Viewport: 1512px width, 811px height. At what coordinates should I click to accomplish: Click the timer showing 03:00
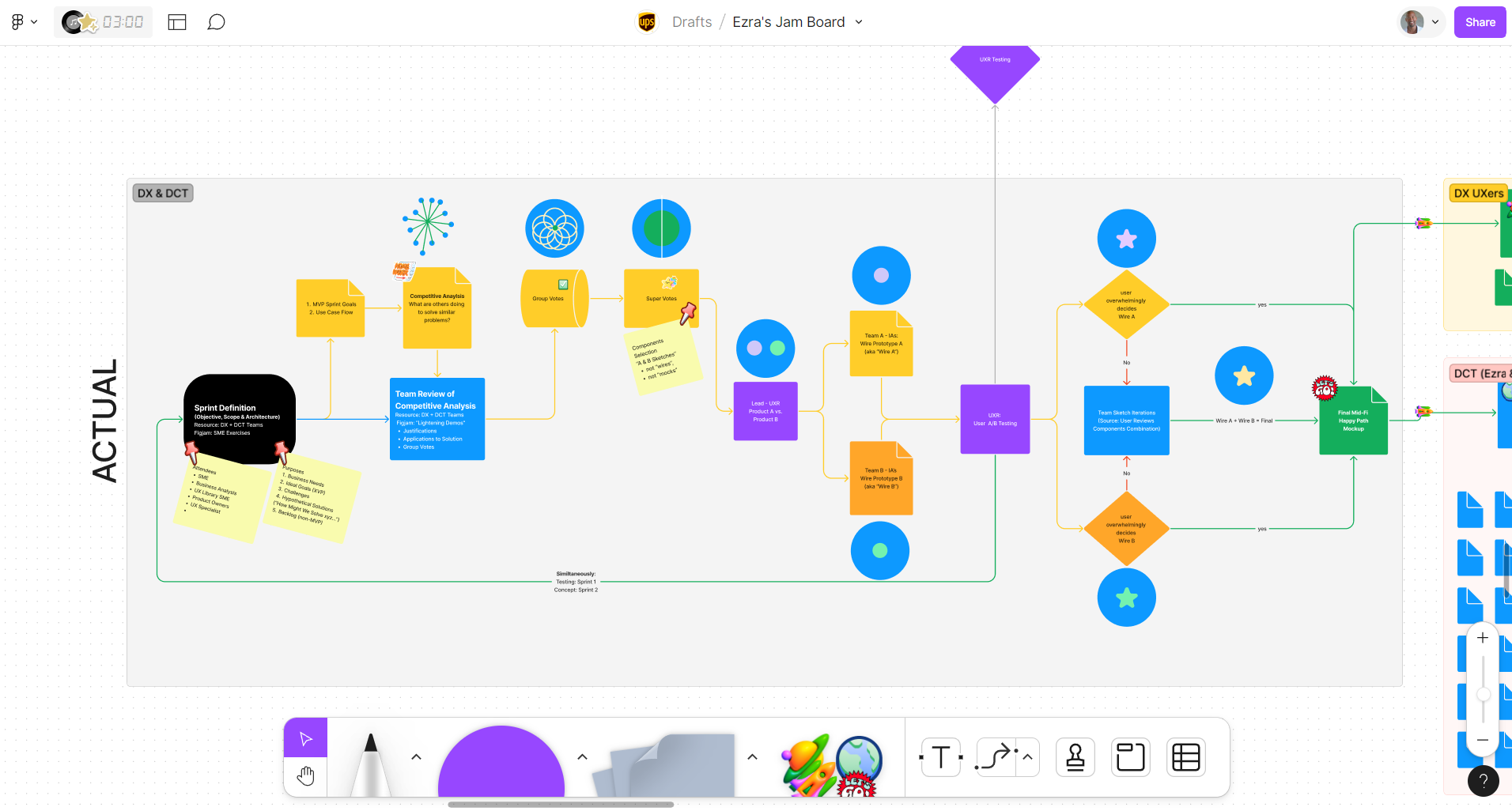click(x=123, y=22)
